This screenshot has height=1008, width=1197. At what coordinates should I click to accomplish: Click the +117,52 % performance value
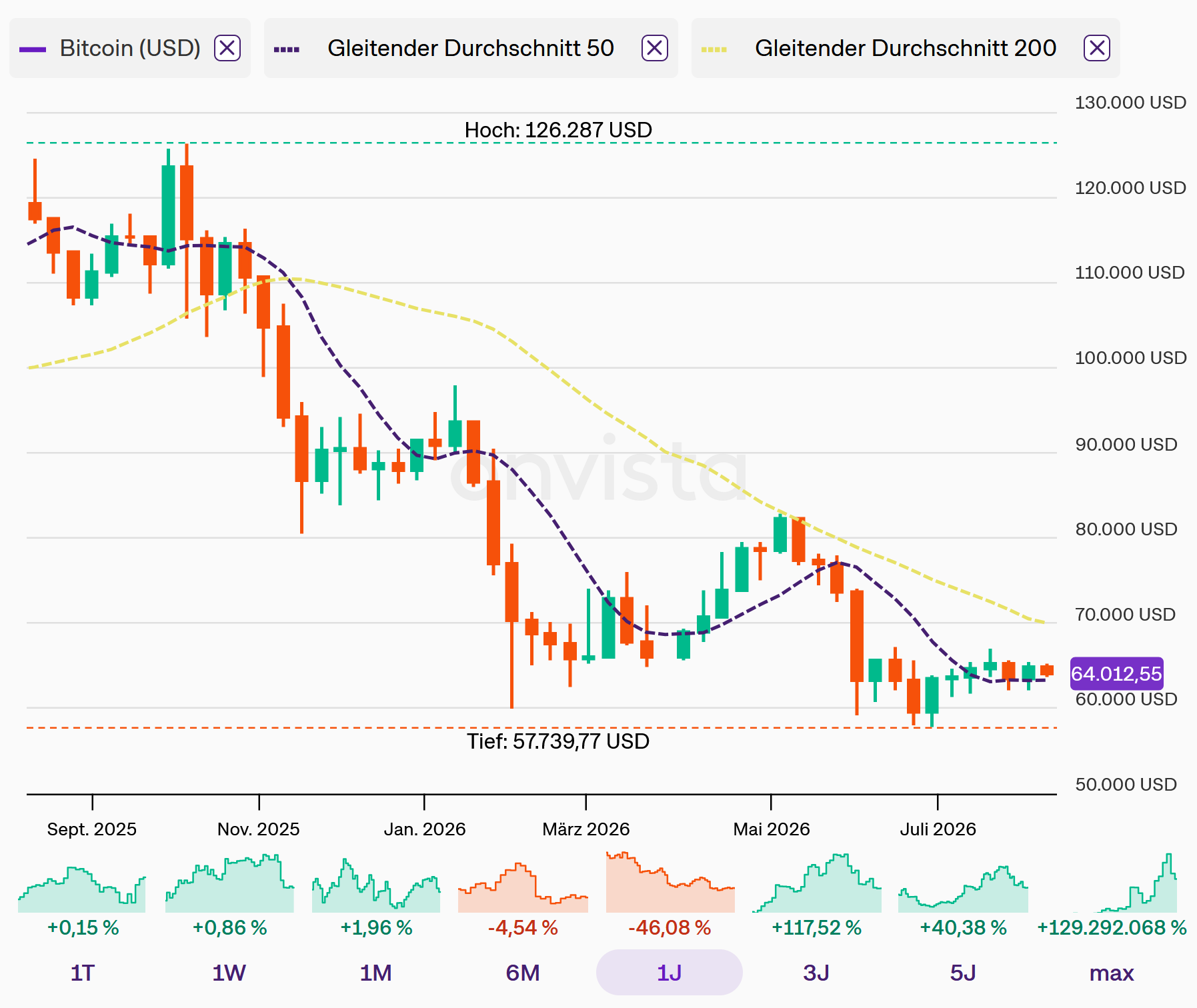[816, 927]
